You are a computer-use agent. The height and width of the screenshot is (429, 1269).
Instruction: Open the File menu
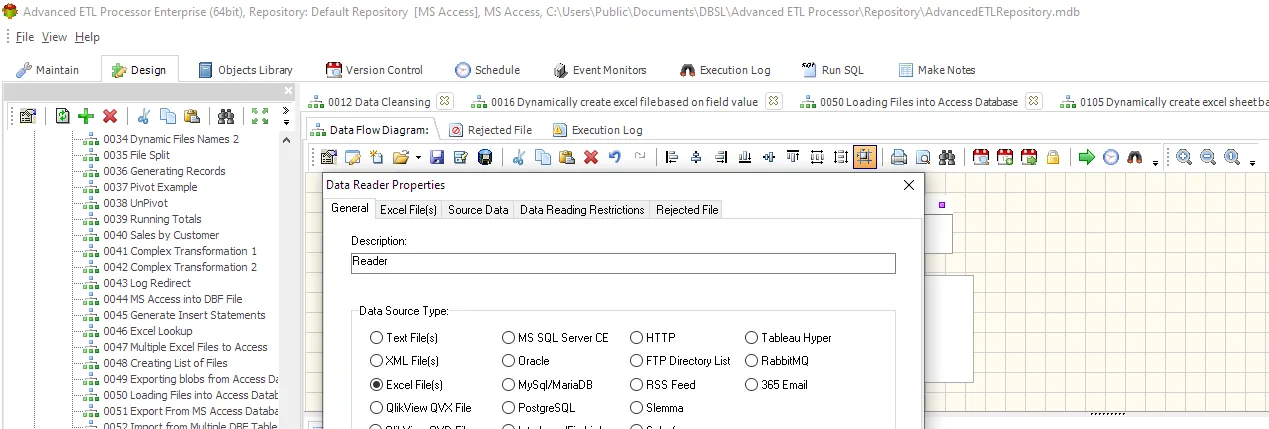click(25, 37)
